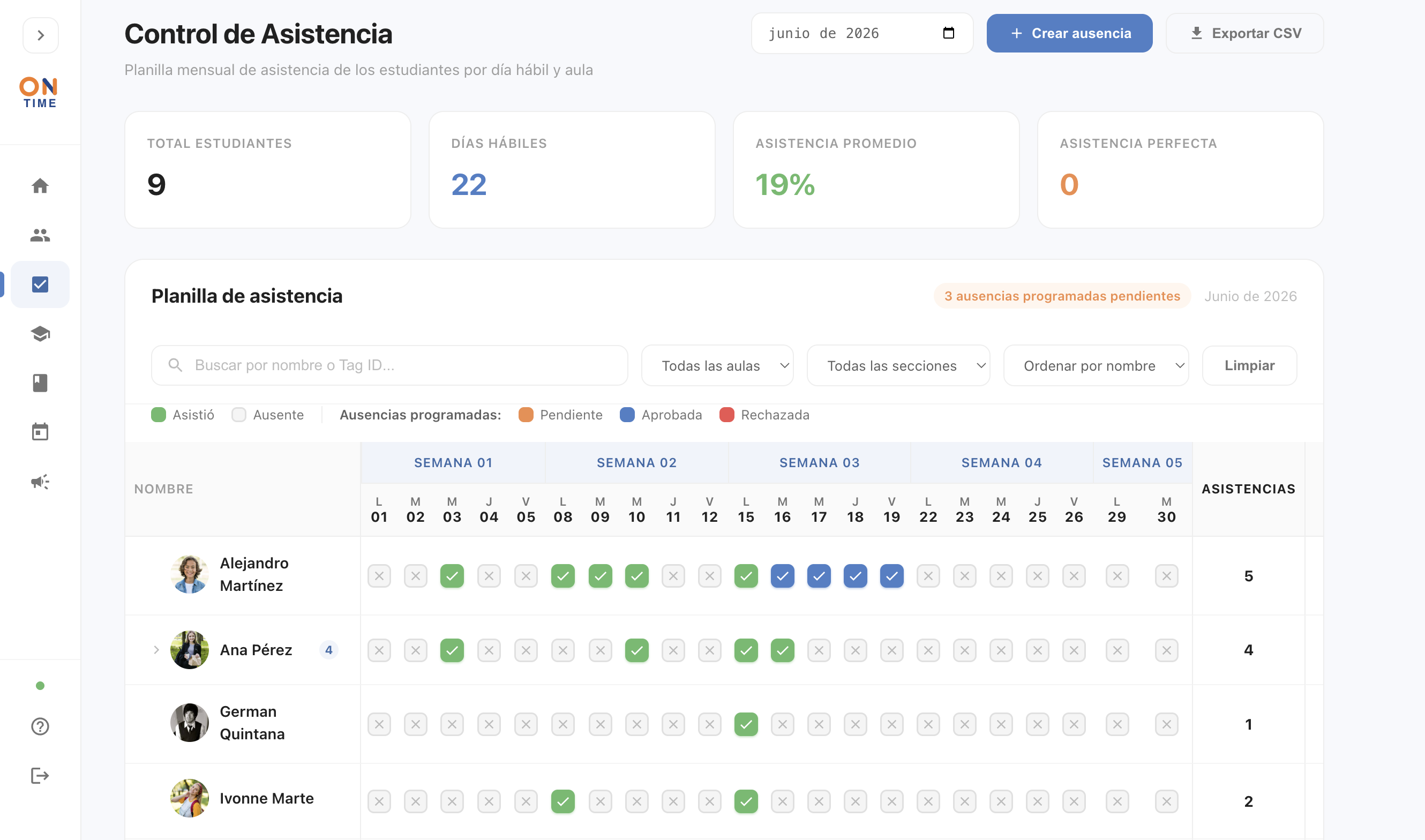Open the calendar picker icon in month field
Screen dimensions: 1425x840
tap(949, 33)
